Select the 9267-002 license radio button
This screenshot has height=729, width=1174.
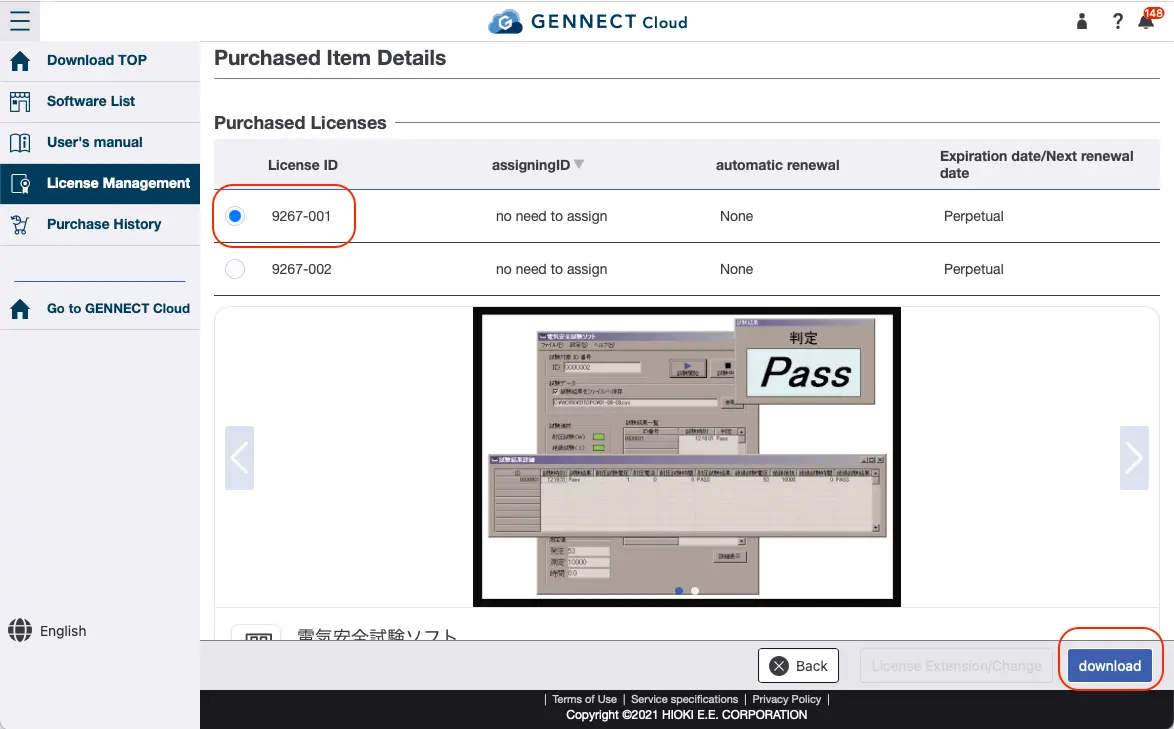click(x=235, y=269)
